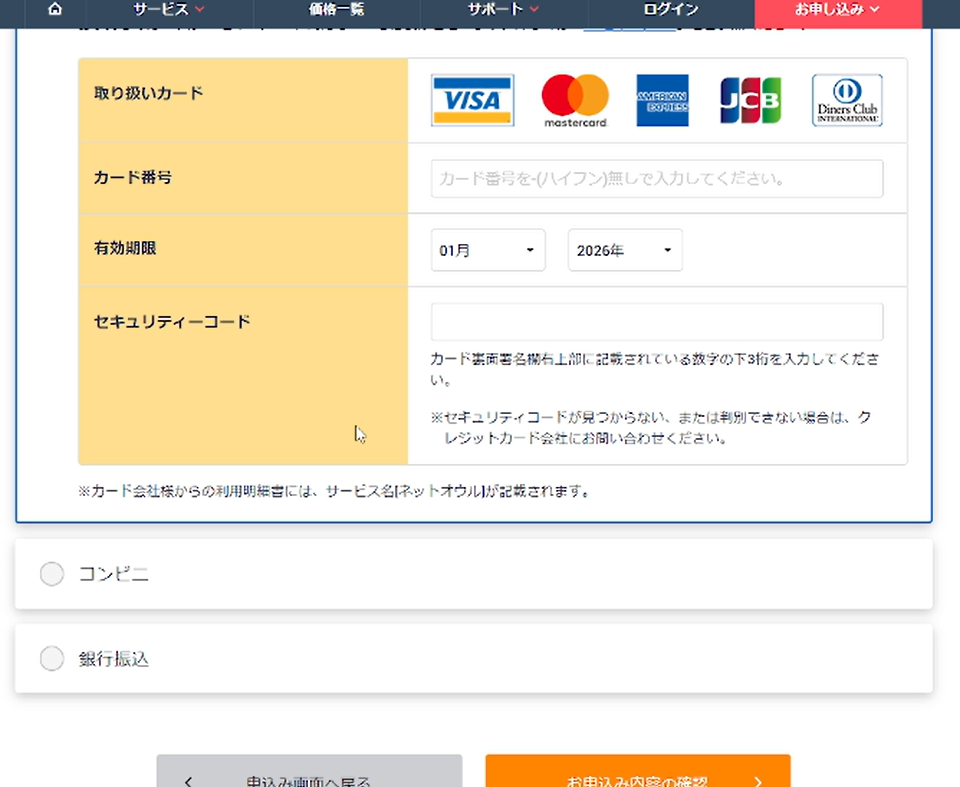The width and height of the screenshot is (960, 787).
Task: Click the 有効期限 label
Action: 125,248
